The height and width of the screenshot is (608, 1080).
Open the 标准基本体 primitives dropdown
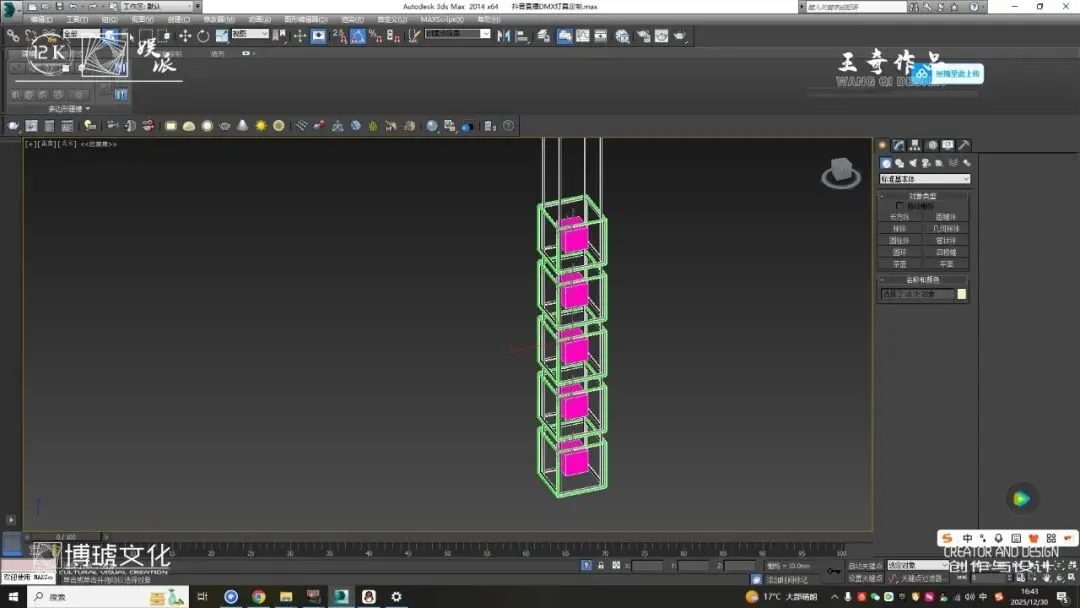coord(925,179)
